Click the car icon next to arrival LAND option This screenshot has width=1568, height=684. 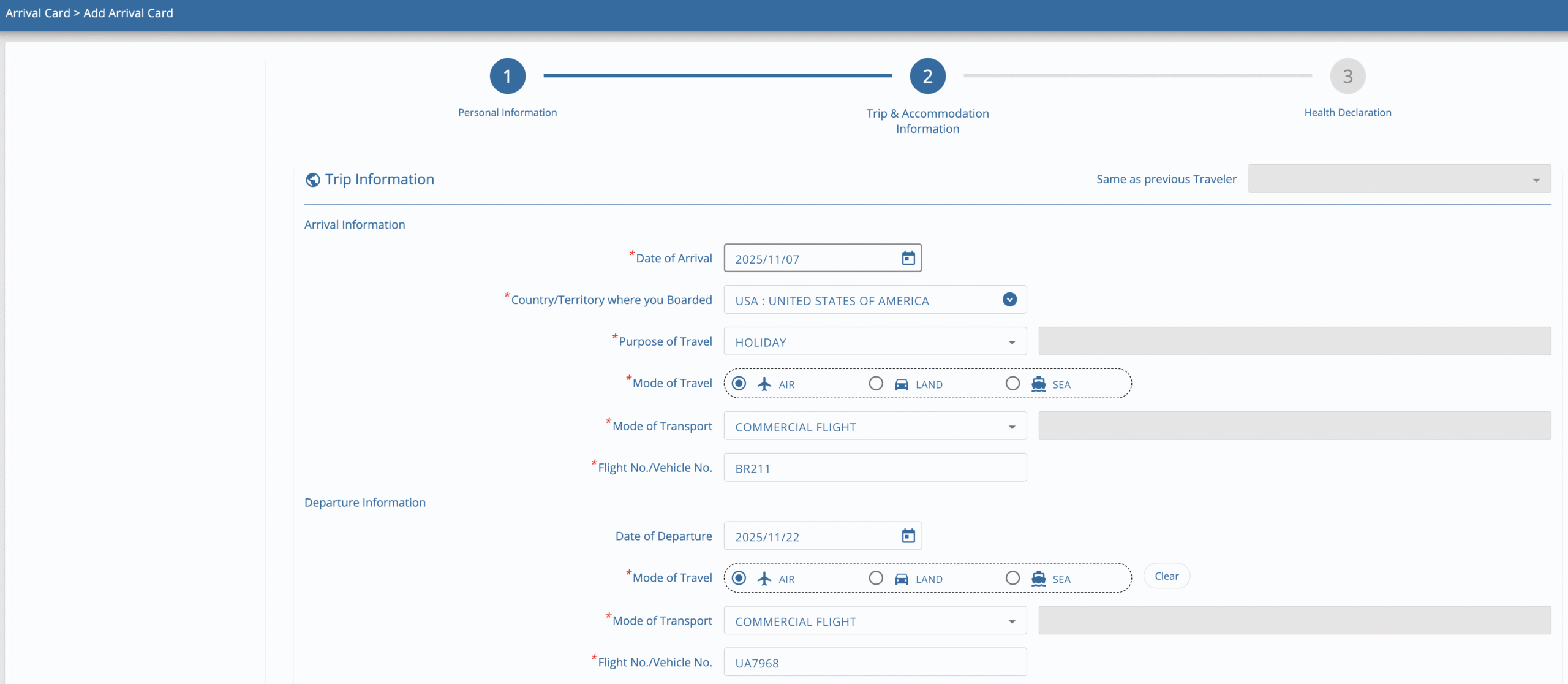tap(901, 384)
